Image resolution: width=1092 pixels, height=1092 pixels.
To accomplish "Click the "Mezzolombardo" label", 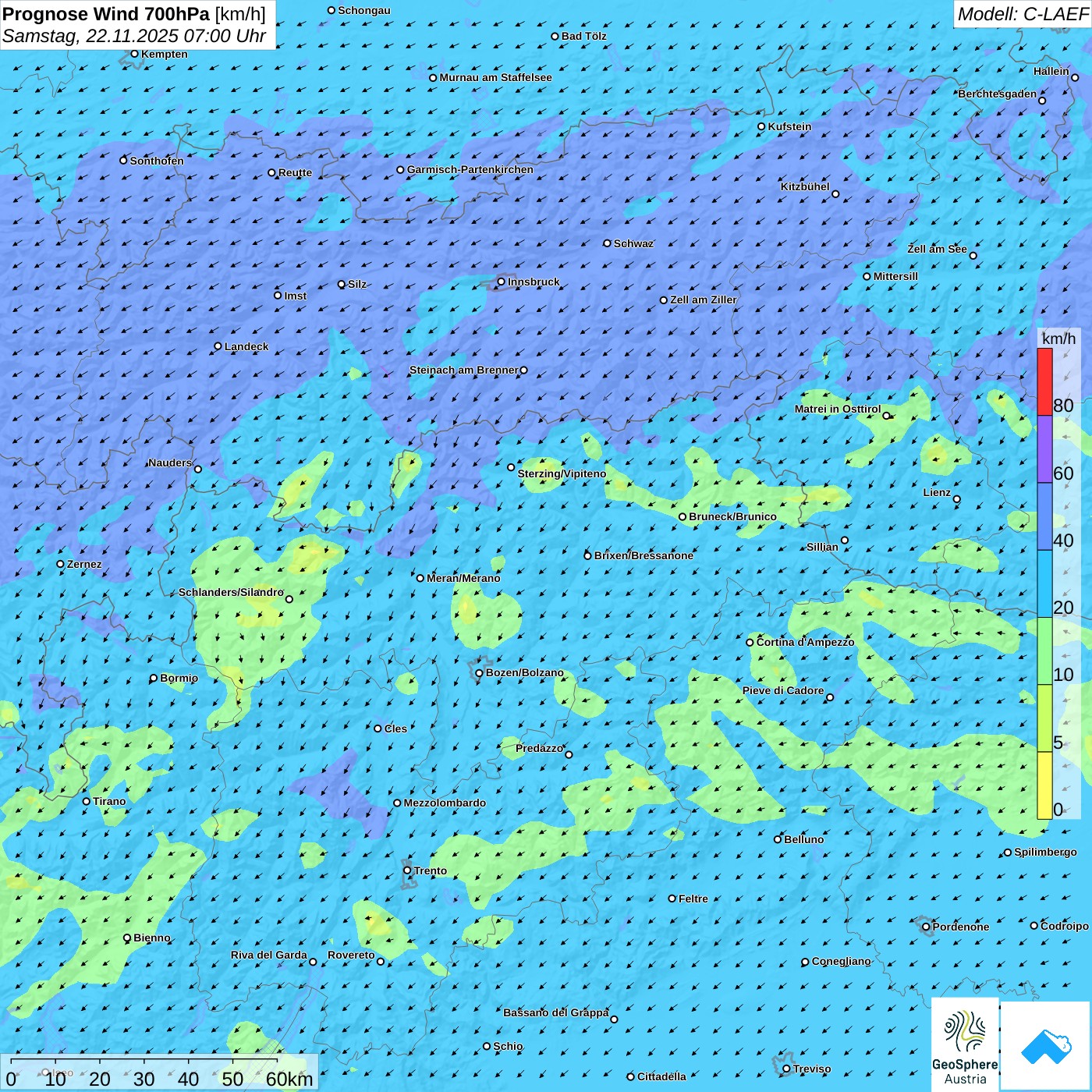I will tap(445, 803).
